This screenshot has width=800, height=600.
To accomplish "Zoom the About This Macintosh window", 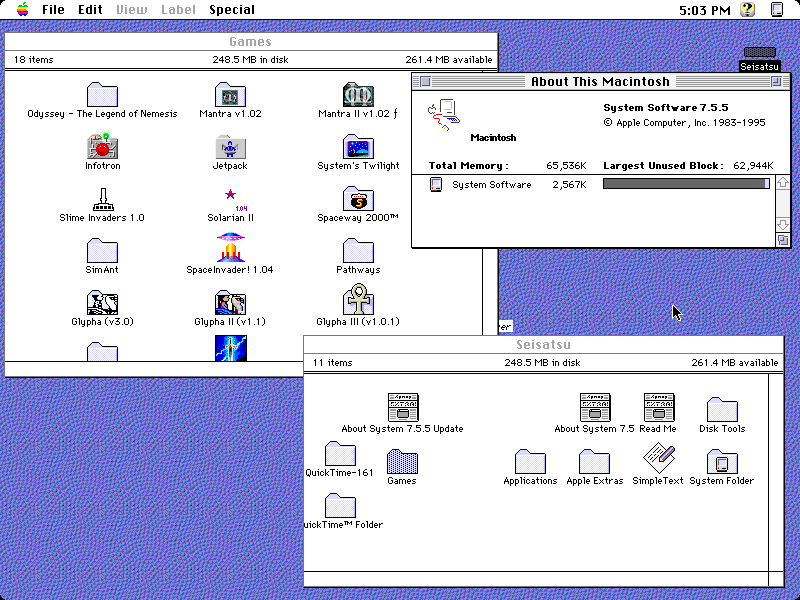I will [x=776, y=82].
